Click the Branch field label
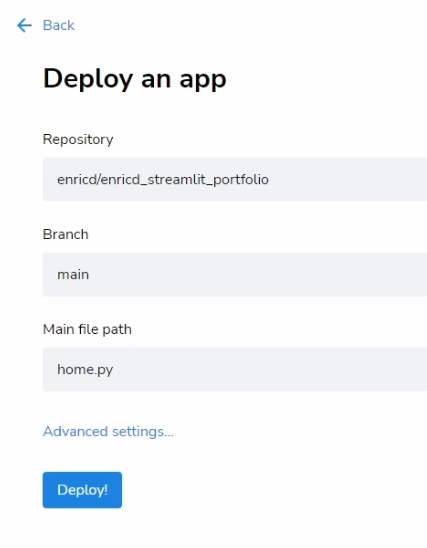This screenshot has height=548, width=427. tap(66, 234)
